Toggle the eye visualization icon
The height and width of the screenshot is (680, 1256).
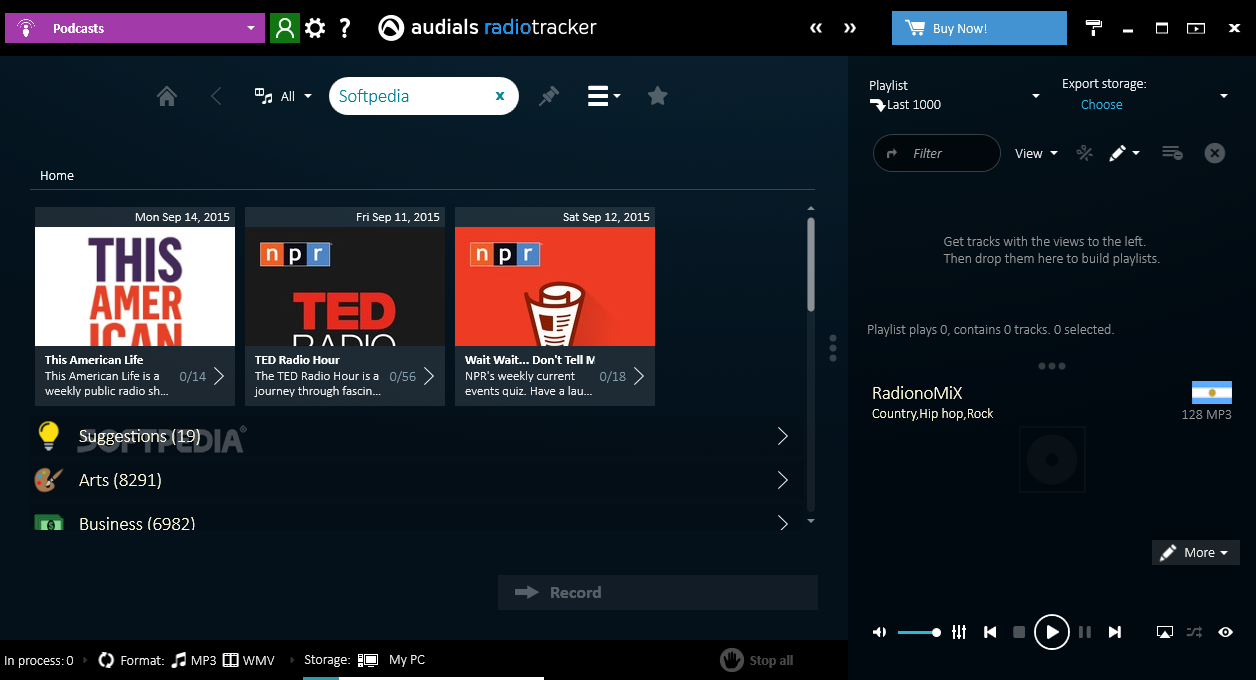pyautogui.click(x=1225, y=632)
